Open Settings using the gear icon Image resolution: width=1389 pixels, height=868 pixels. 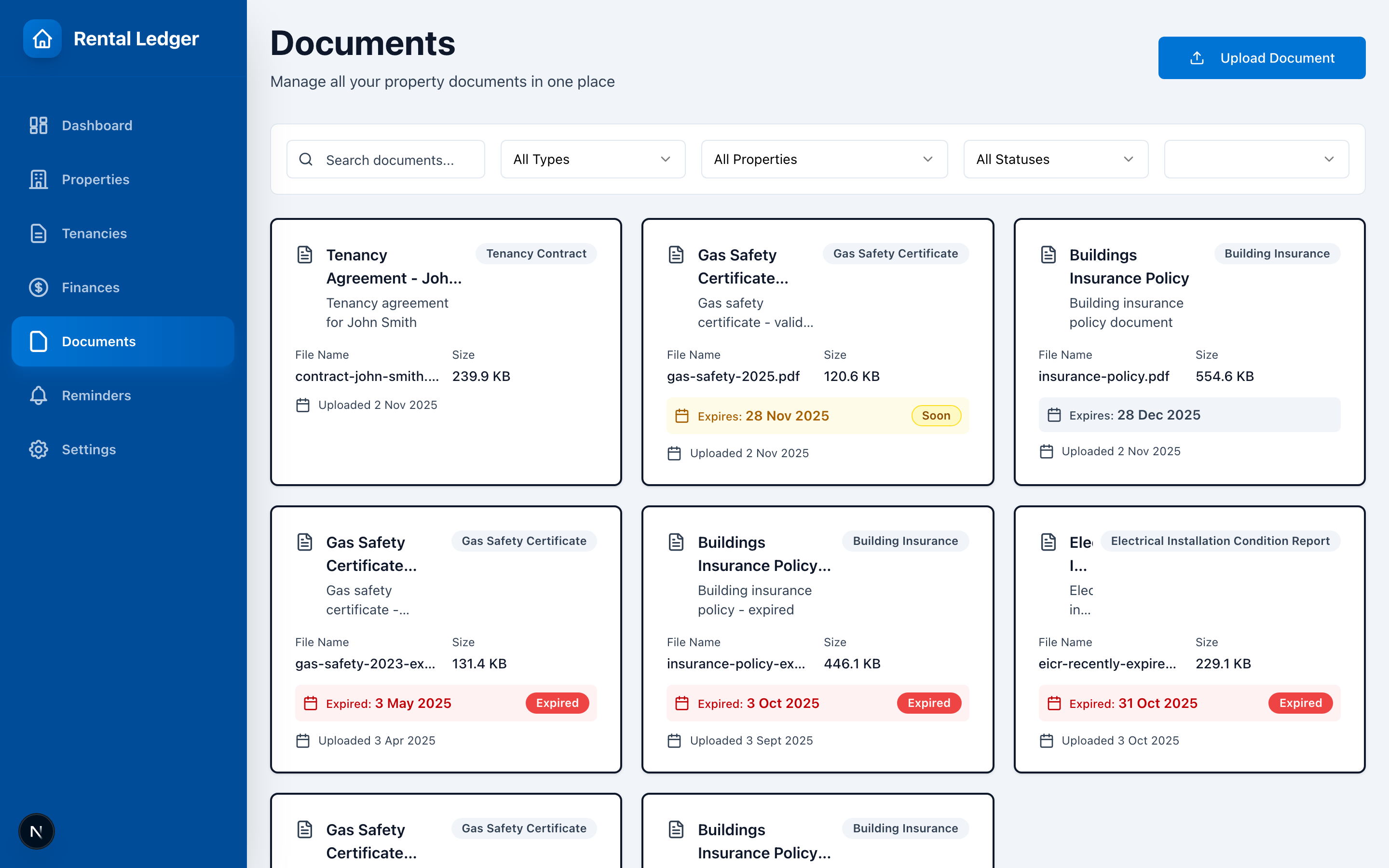click(x=38, y=449)
